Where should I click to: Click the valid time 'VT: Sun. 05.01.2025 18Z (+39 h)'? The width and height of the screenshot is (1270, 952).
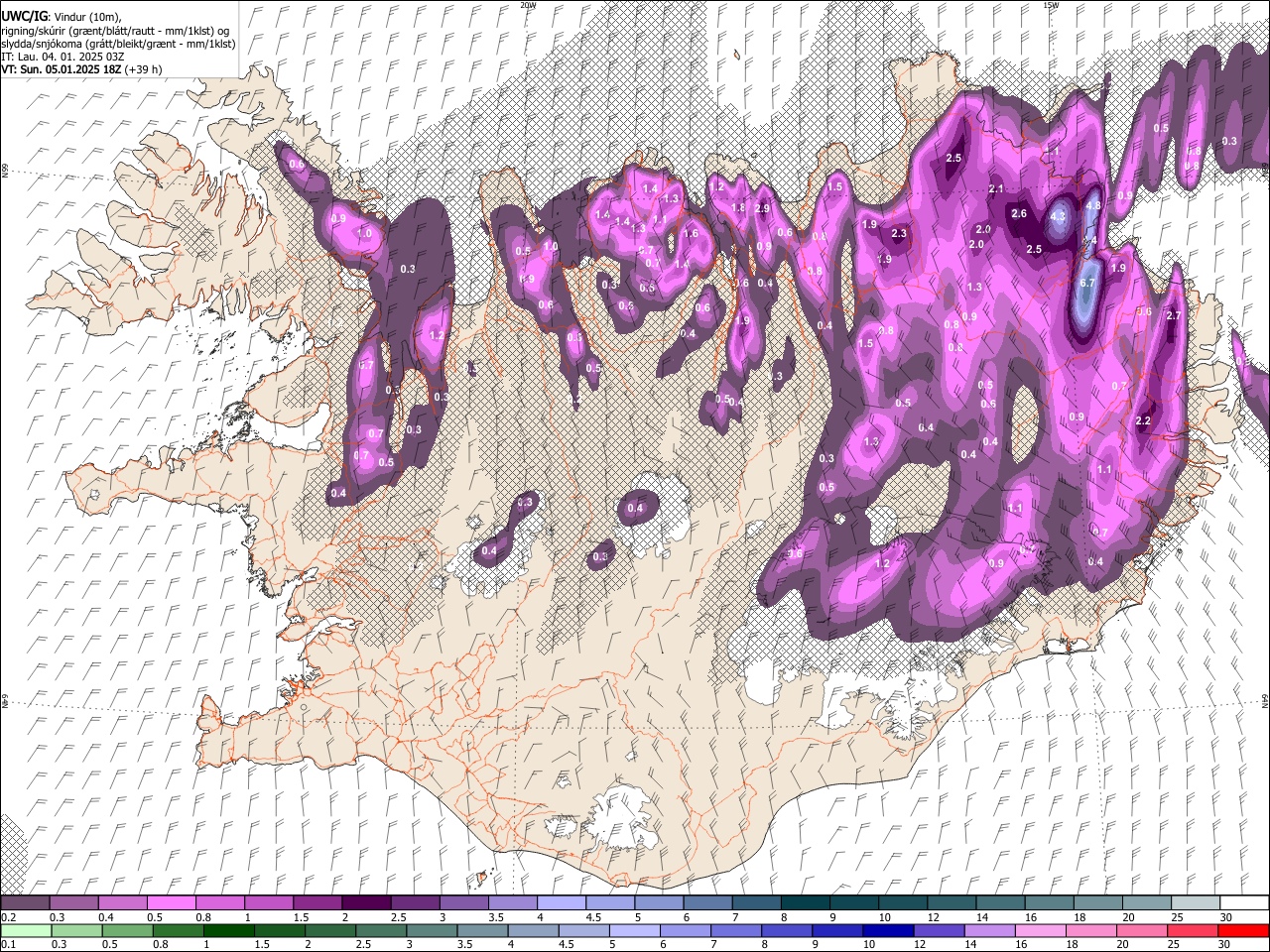[x=81, y=69]
